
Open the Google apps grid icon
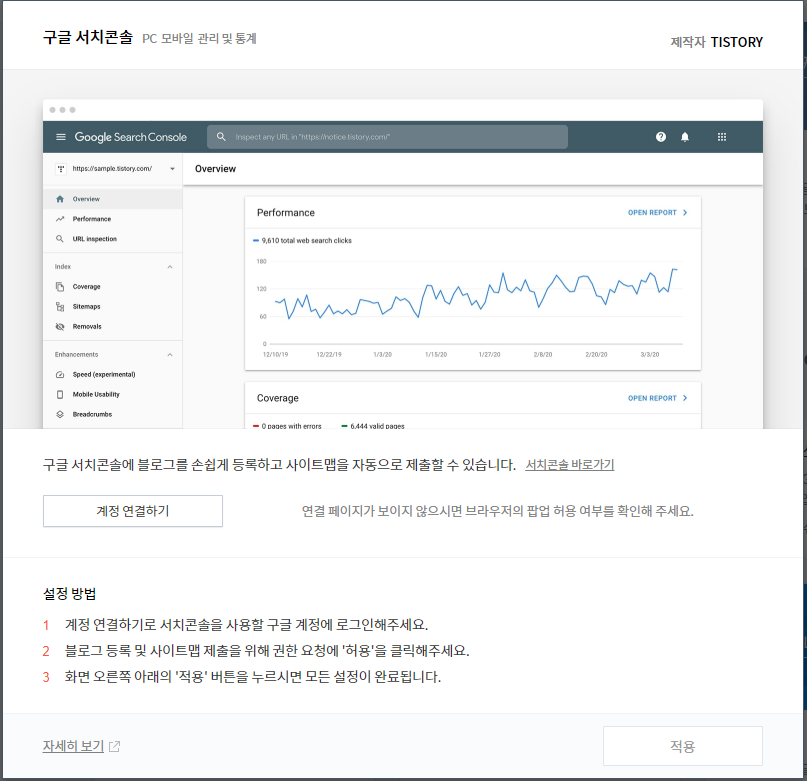point(722,137)
